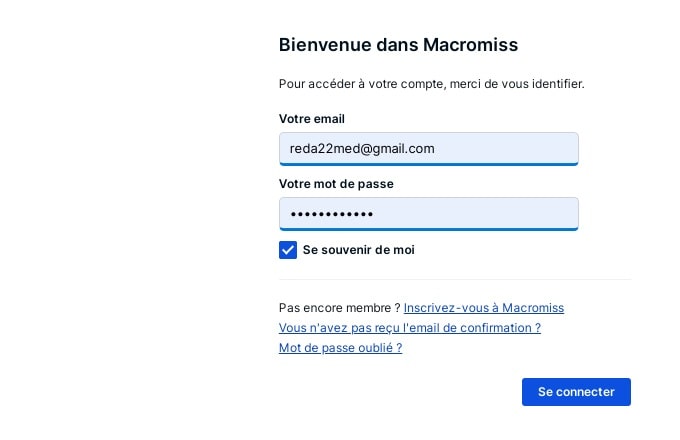Click the Pour accéder à votre compte sentence
Image resolution: width=680 pixels, height=440 pixels.
431,84
